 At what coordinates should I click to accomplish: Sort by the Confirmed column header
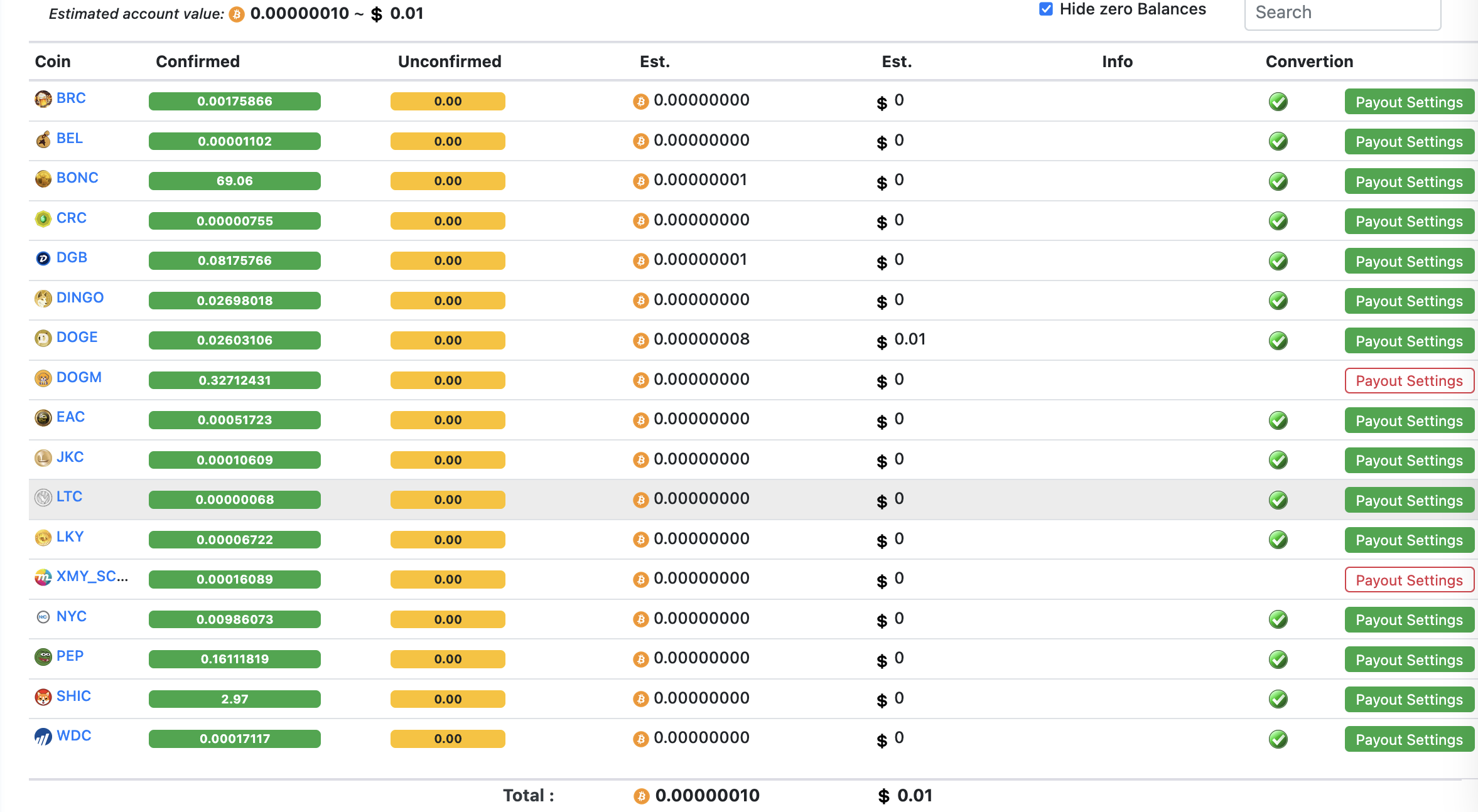(198, 61)
